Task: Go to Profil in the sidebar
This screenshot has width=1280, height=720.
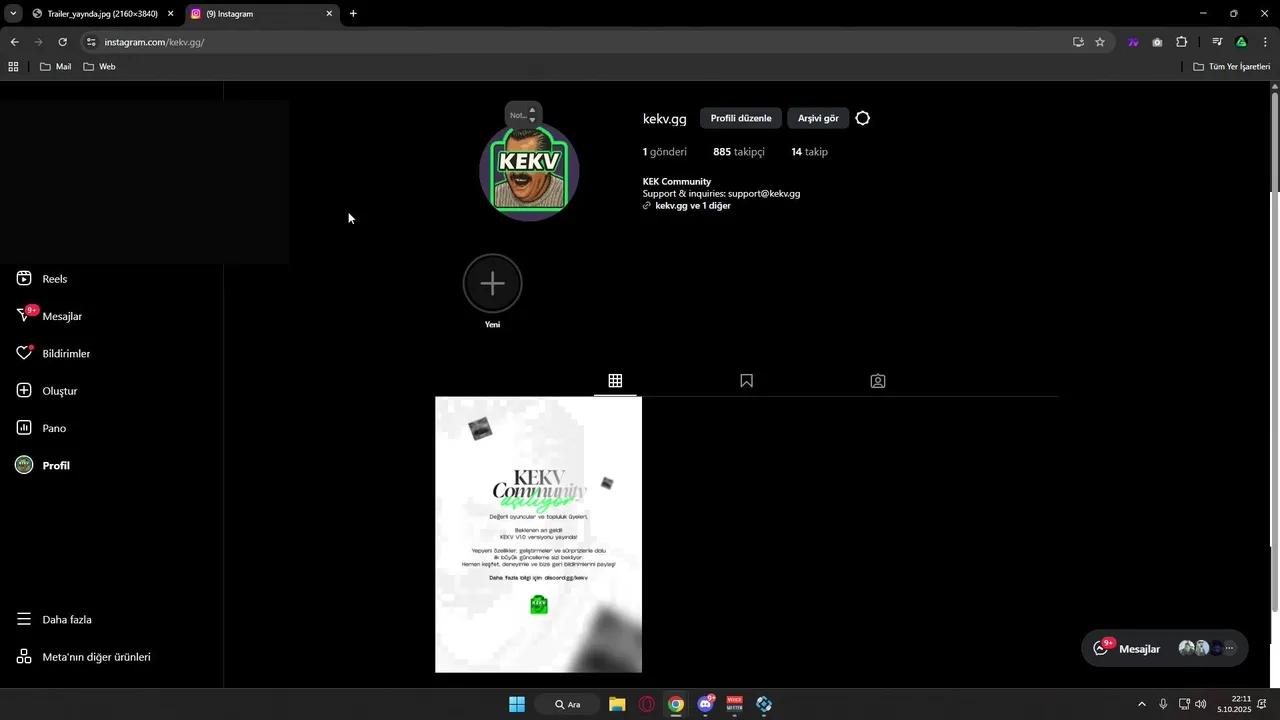Action: point(43,465)
